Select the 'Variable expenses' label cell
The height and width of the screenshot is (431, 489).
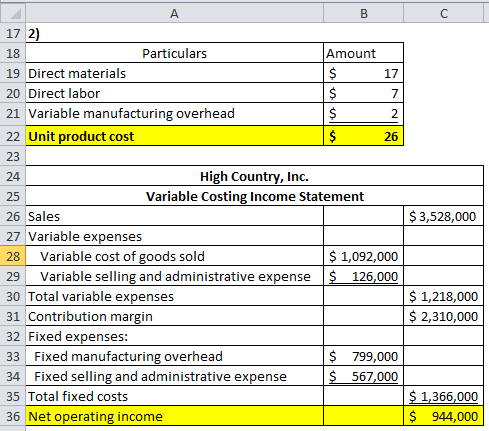(x=174, y=236)
